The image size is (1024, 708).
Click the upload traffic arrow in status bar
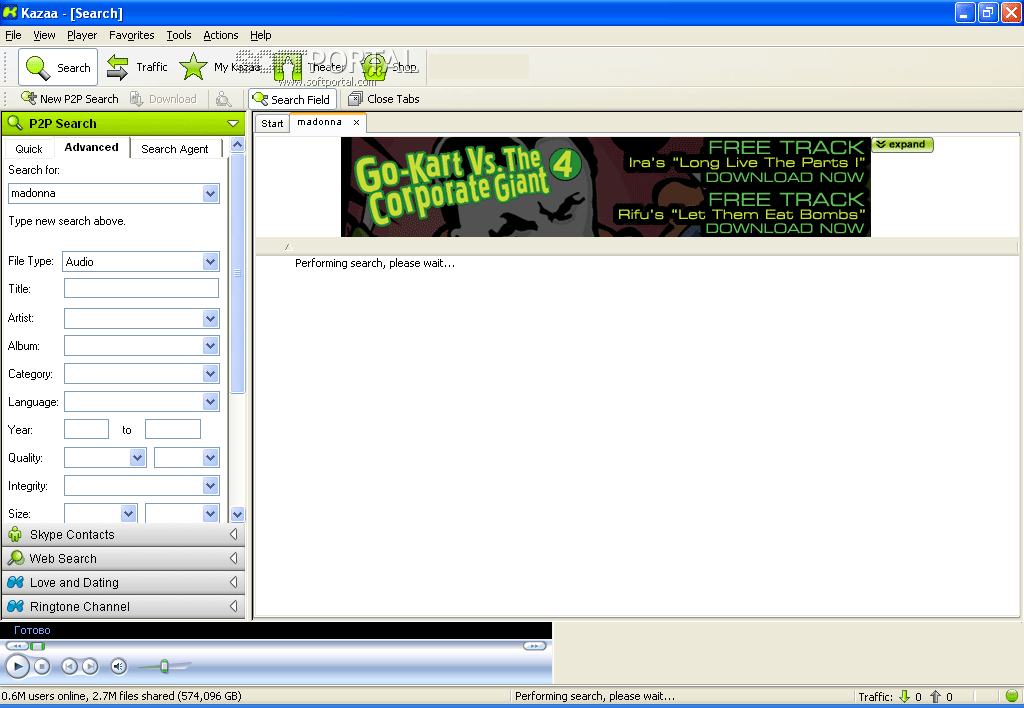[x=935, y=696]
